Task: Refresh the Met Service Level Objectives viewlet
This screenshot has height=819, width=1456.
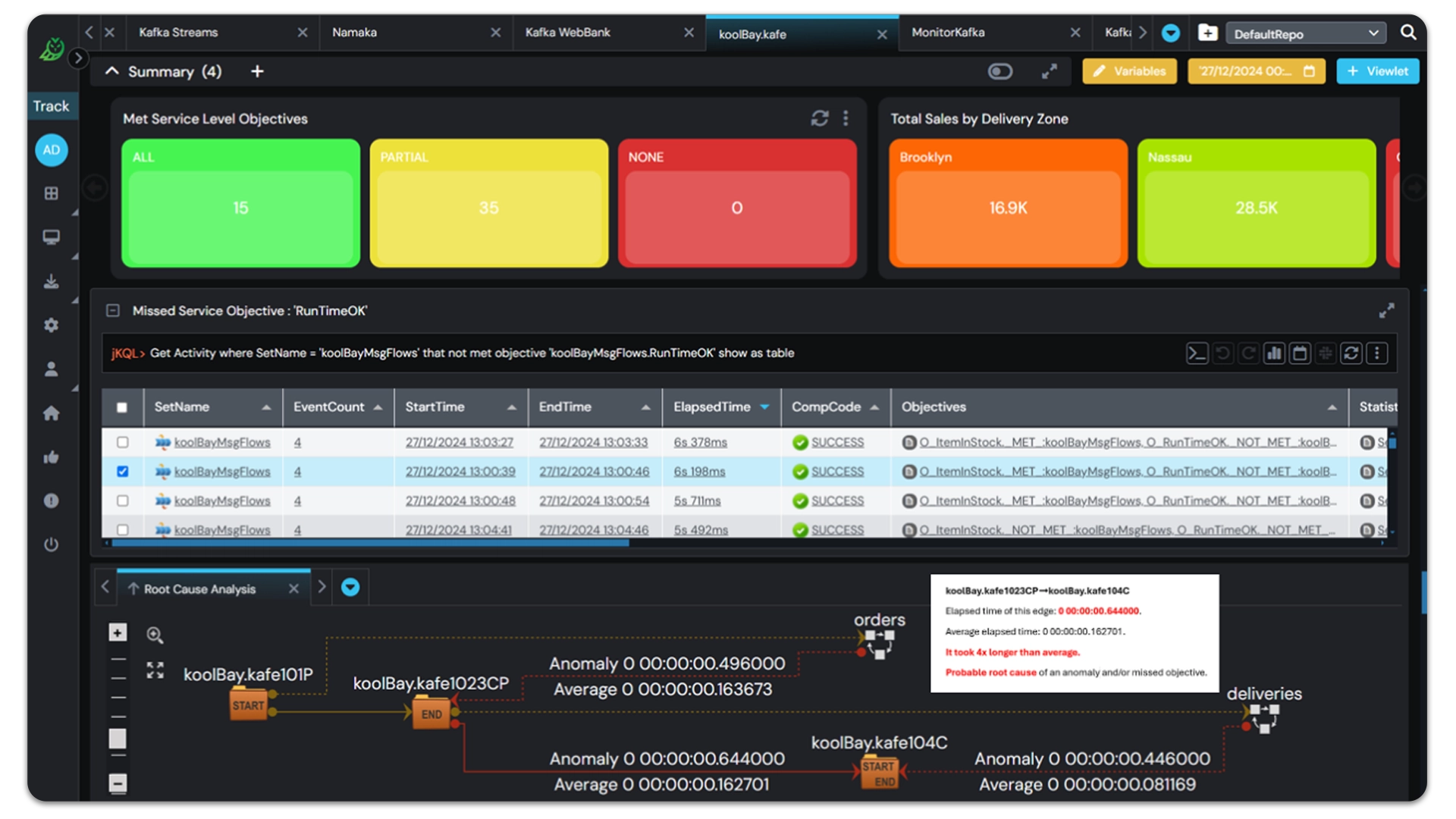Action: tap(820, 118)
